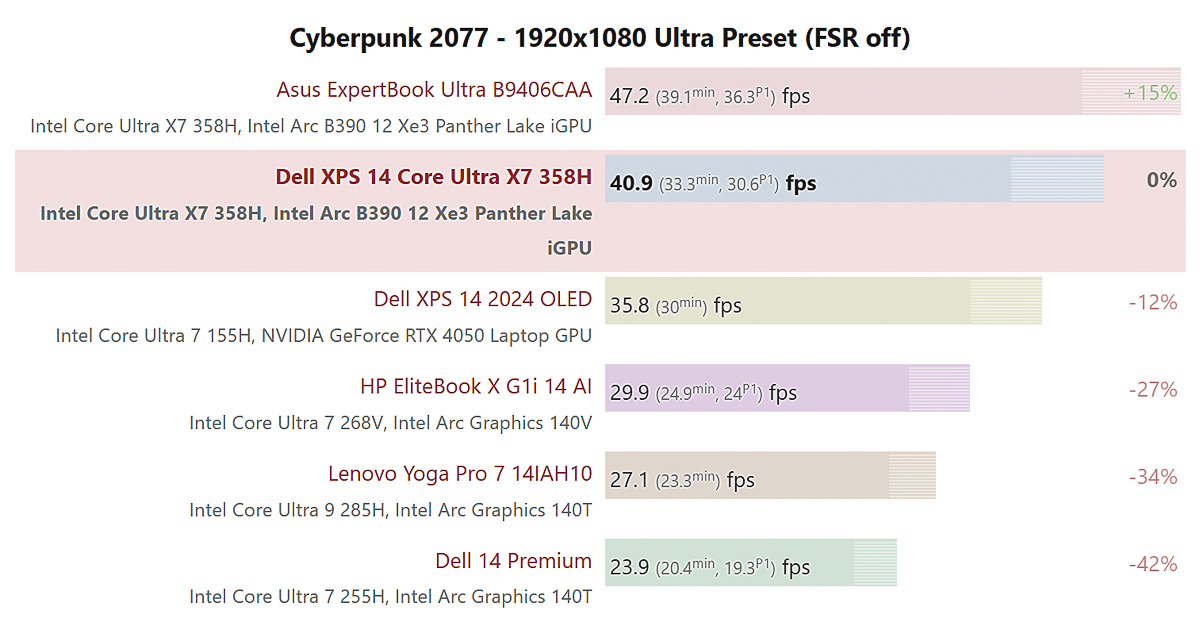Click the -34% difference label

tap(1152, 476)
